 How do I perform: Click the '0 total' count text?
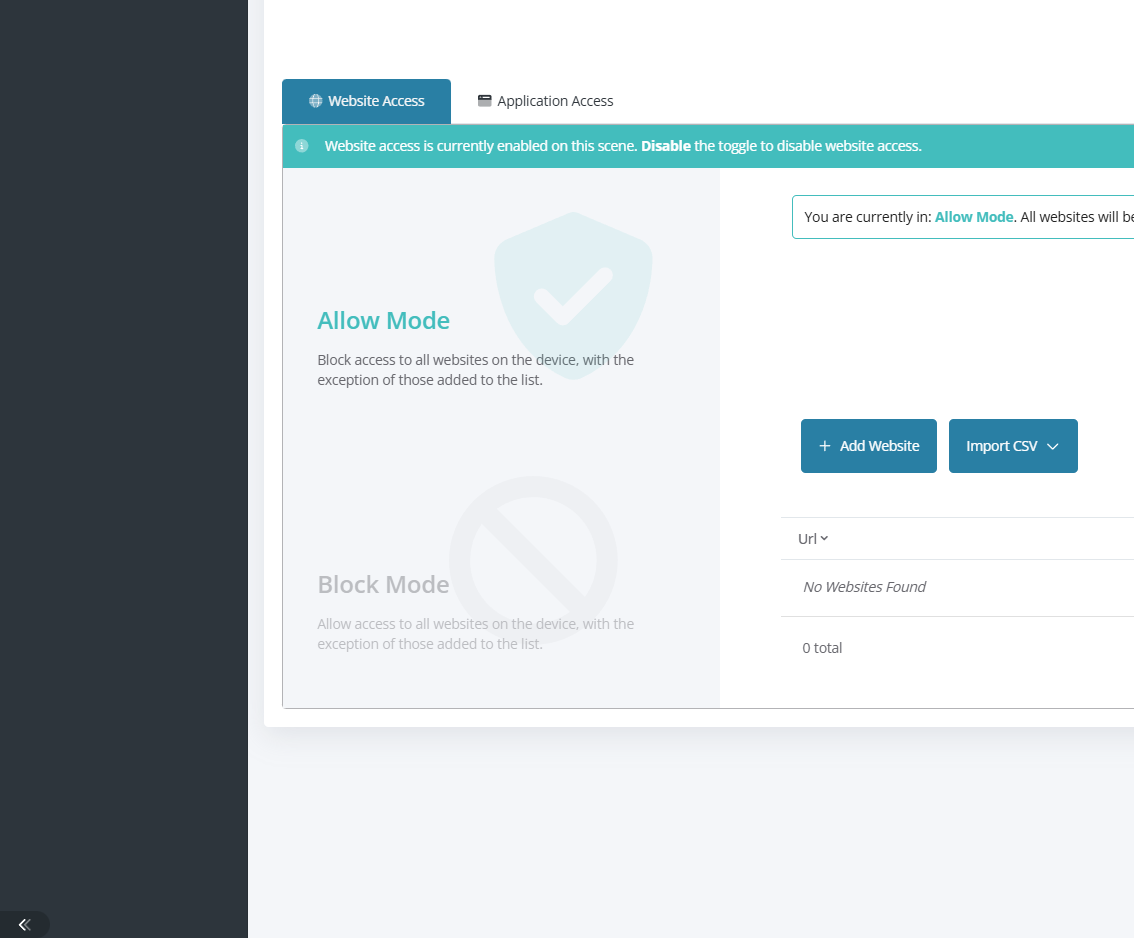(x=822, y=648)
